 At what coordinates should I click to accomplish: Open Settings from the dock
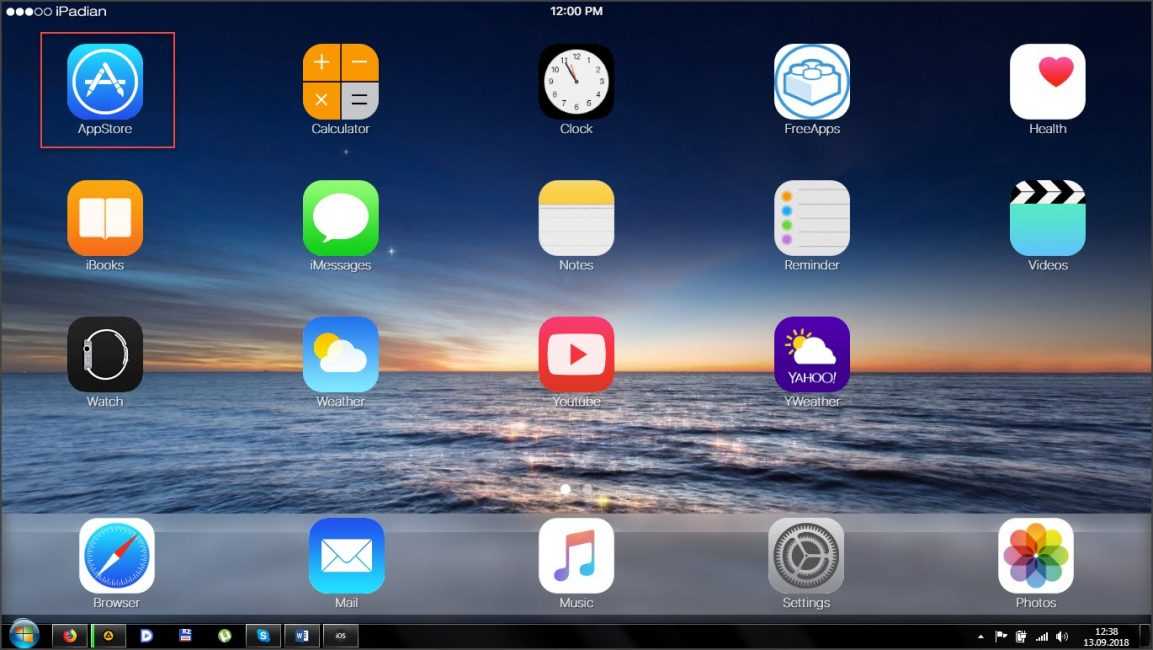(x=806, y=556)
